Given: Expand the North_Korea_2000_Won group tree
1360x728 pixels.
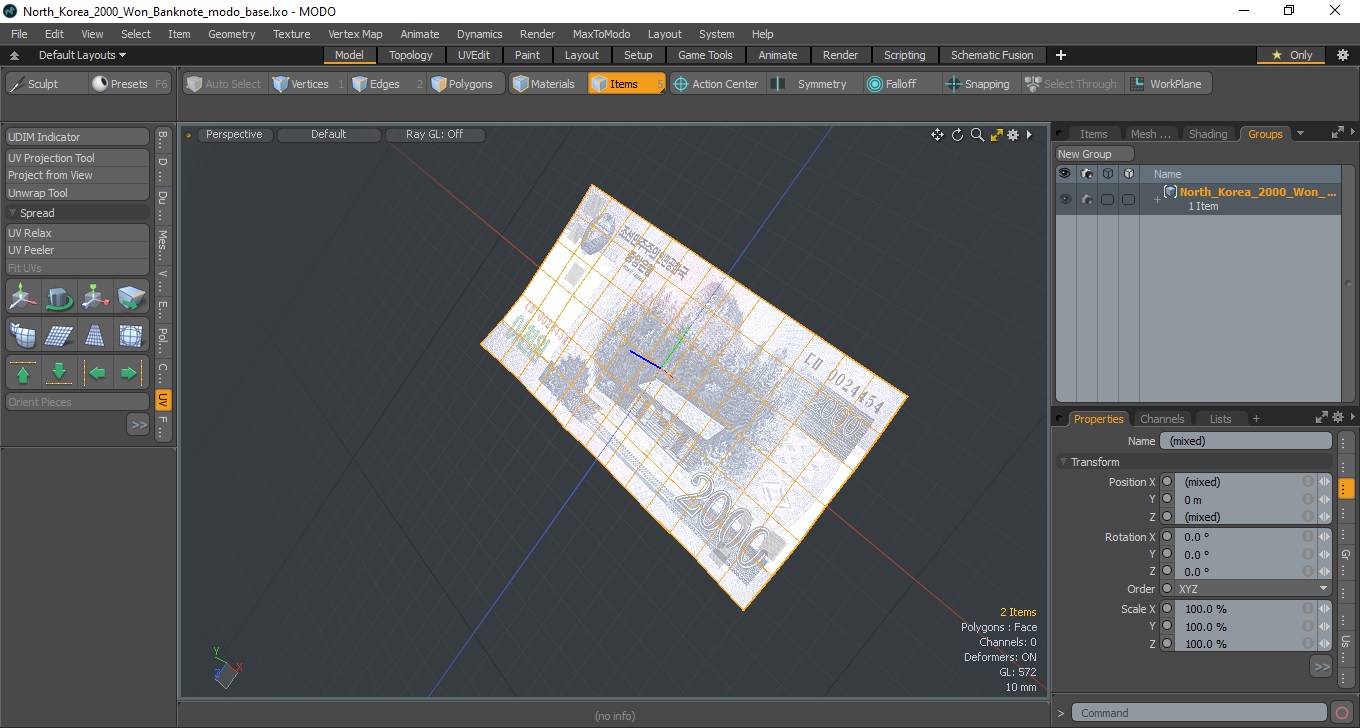Looking at the screenshot, I should pos(1157,200).
